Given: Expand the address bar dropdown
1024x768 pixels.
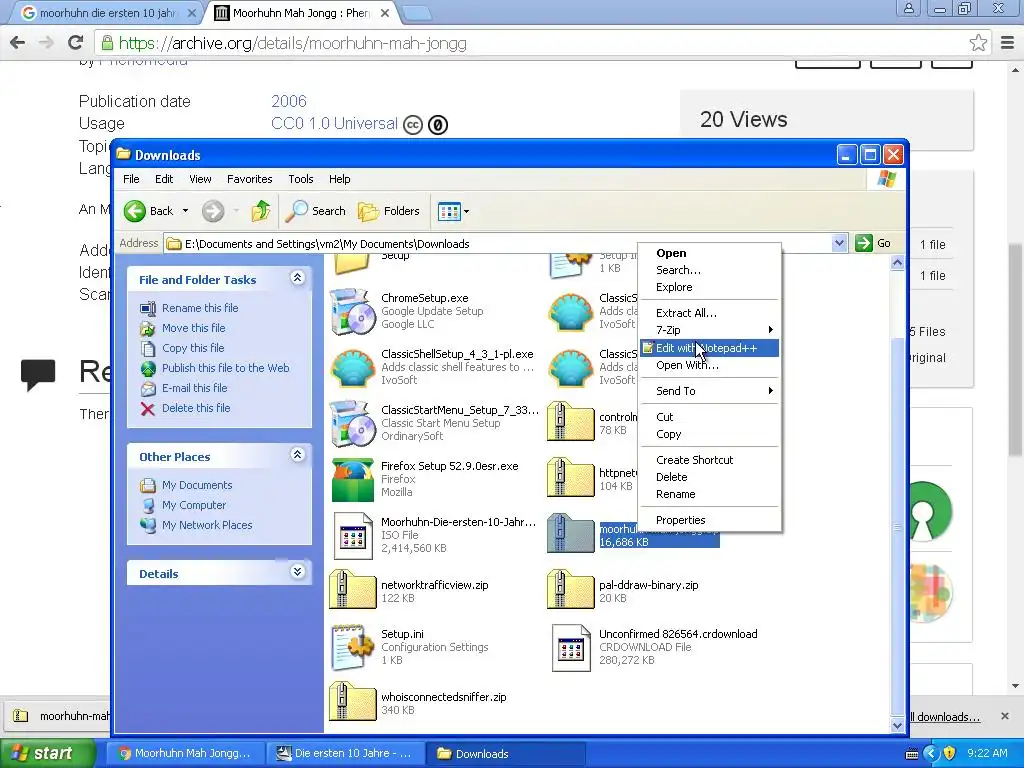Looking at the screenshot, I should pyautogui.click(x=840, y=244).
